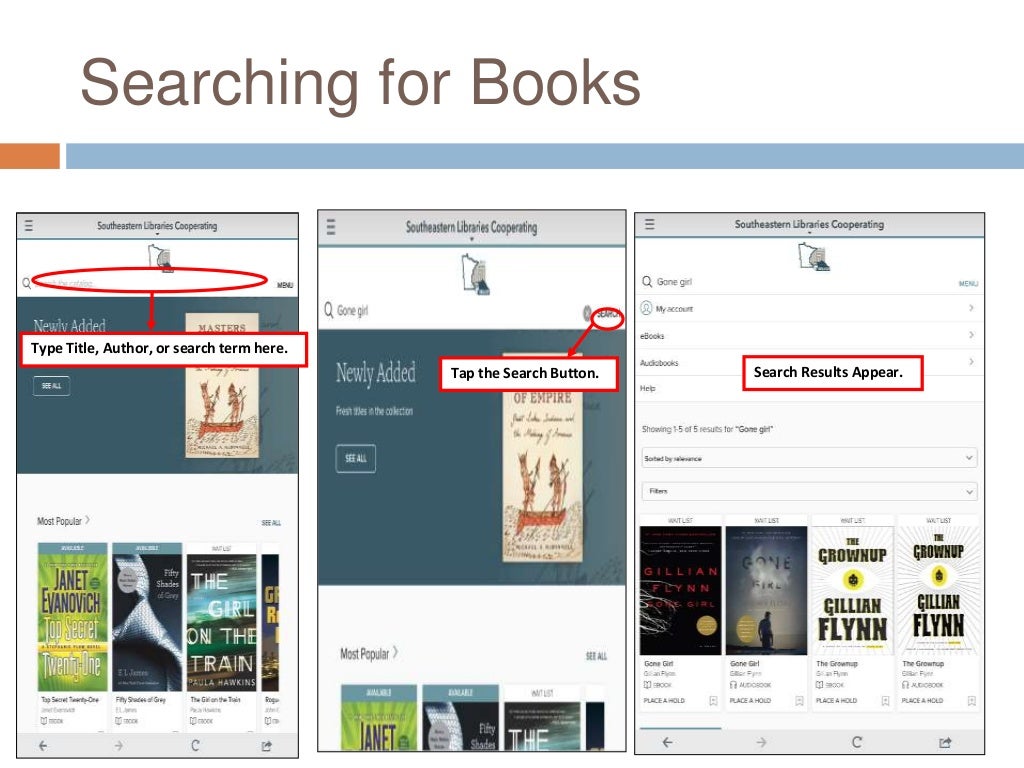This screenshot has height=768, width=1024.
Task: Tap the share icon in the left phone screen
Action: [x=266, y=746]
